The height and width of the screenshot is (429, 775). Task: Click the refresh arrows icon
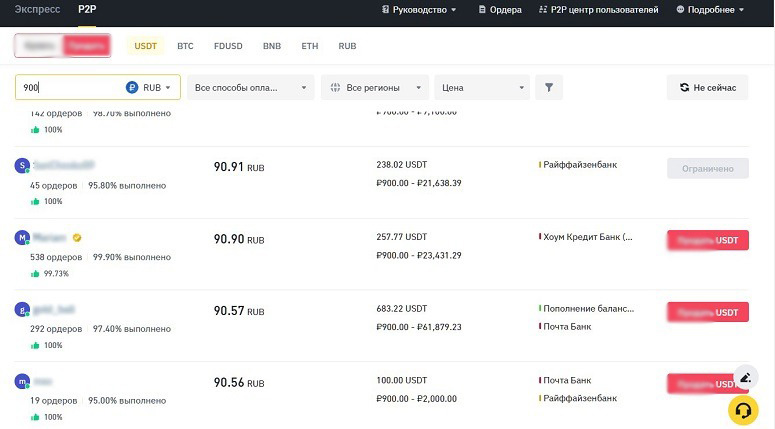tap(684, 87)
